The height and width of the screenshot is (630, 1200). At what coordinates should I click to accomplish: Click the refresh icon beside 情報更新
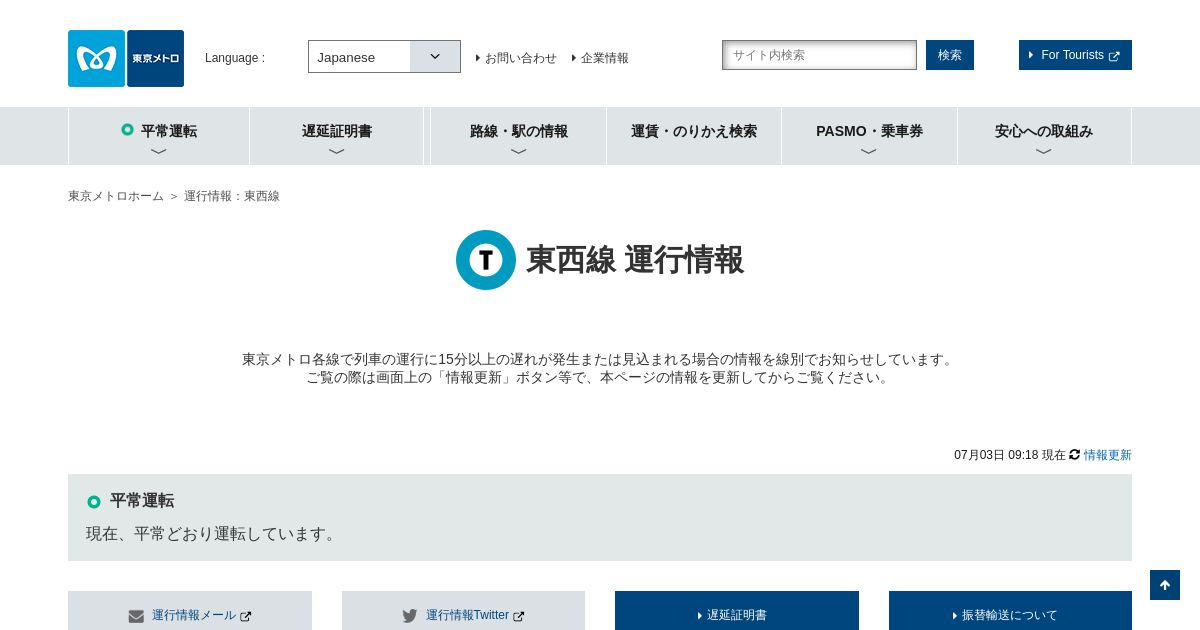click(1075, 454)
